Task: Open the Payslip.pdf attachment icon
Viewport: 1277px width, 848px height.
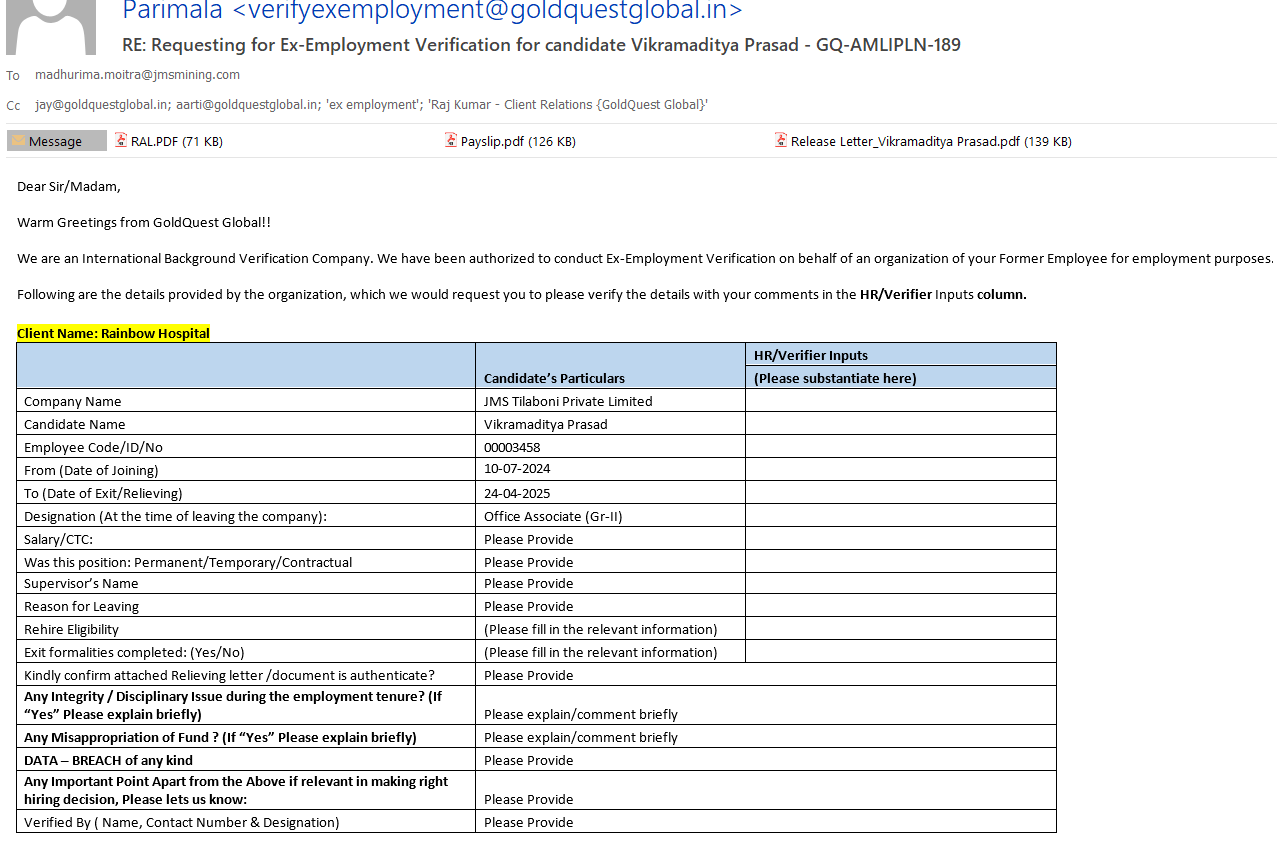Action: click(451, 141)
